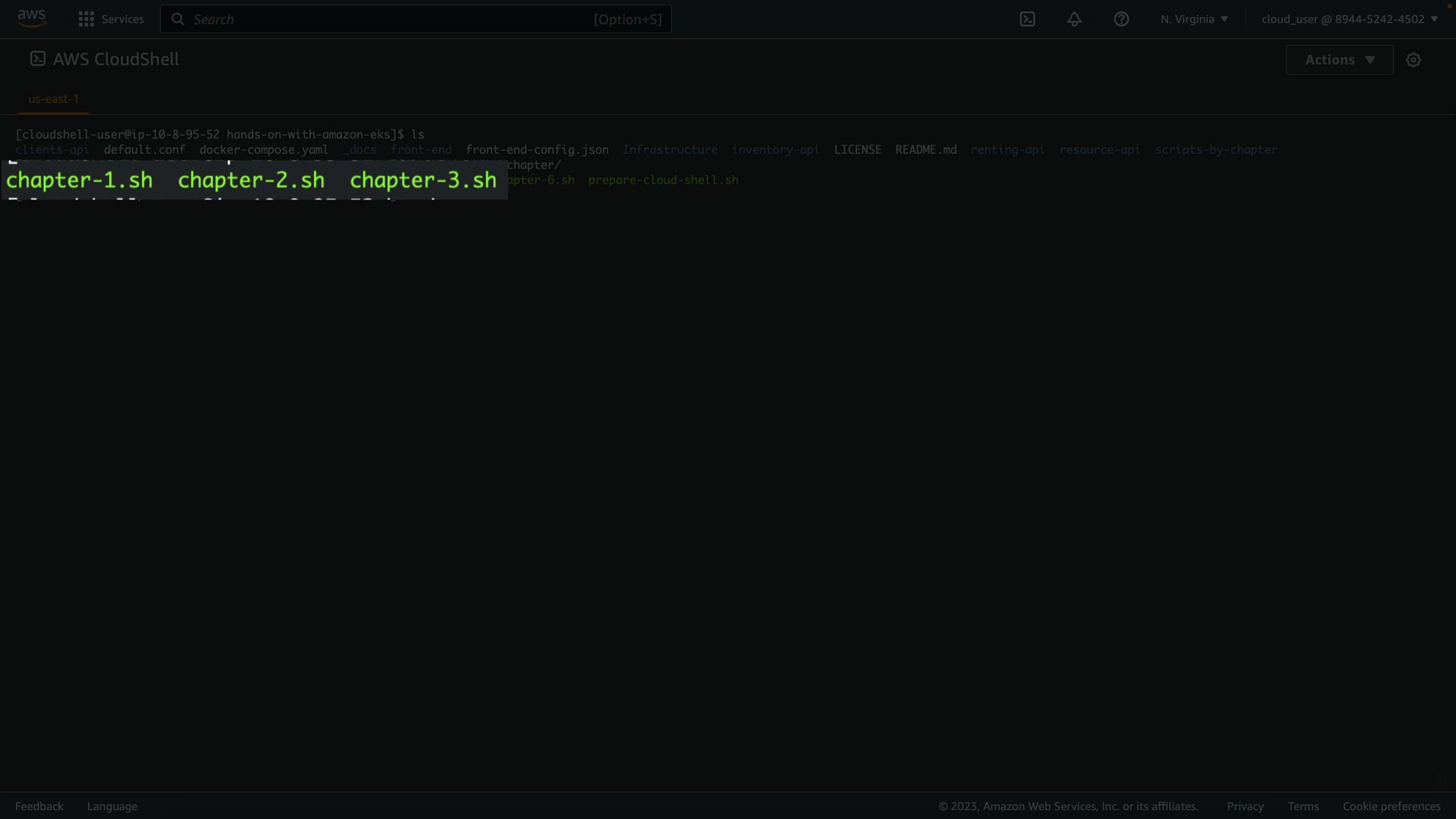The image size is (1456, 819).
Task: Open the Services grid menu icon
Action: coord(86,19)
